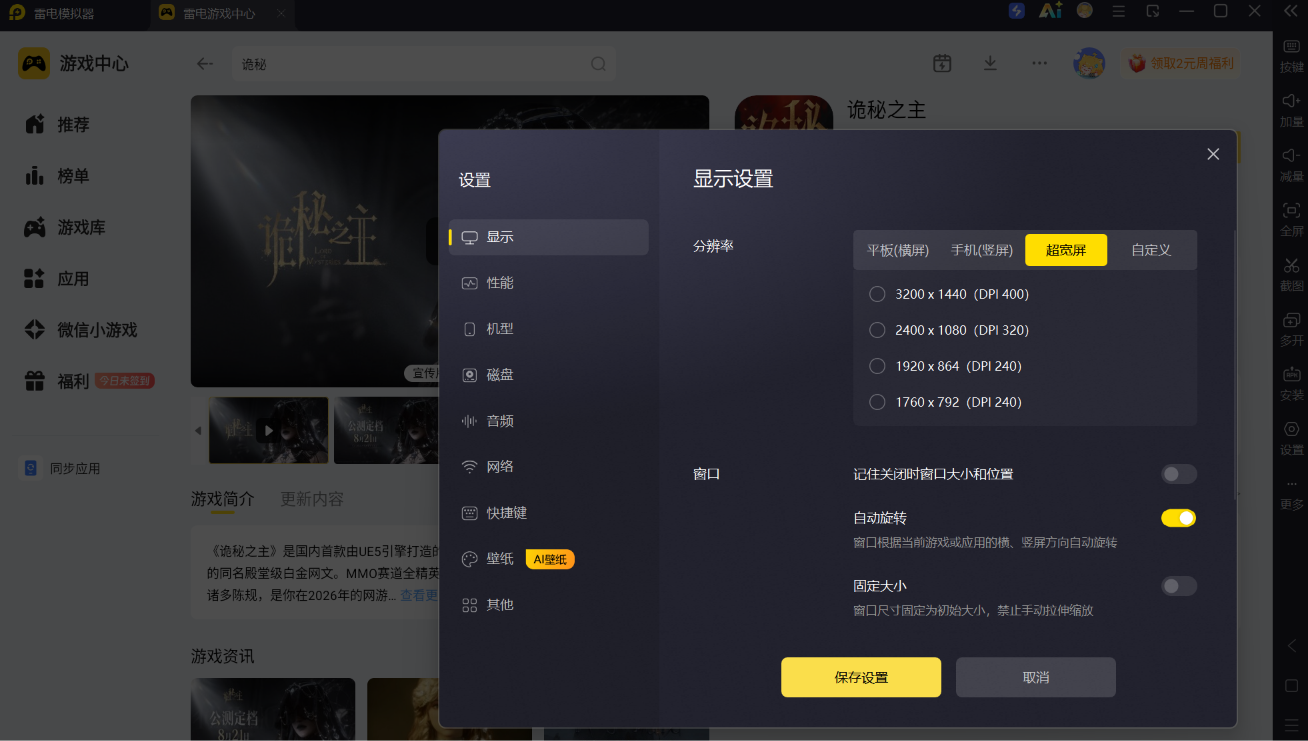This screenshot has width=1308, height=741.
Task: Click 取消 to discard settings
Action: coord(1036,677)
